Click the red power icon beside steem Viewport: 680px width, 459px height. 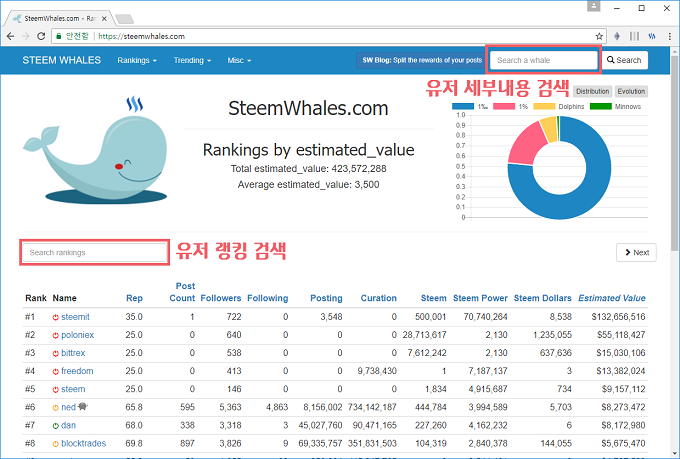tap(56, 390)
